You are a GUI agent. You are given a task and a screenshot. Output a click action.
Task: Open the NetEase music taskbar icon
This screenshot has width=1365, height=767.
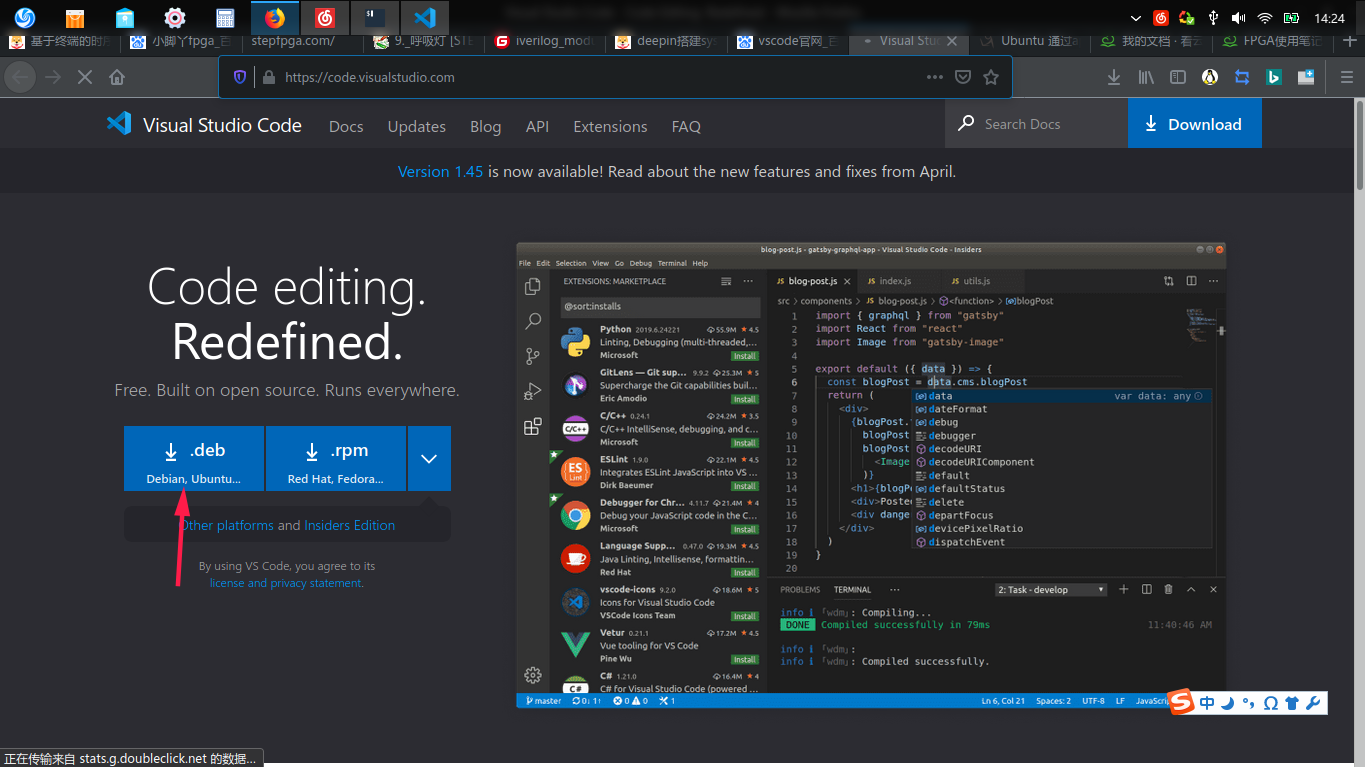pos(325,17)
